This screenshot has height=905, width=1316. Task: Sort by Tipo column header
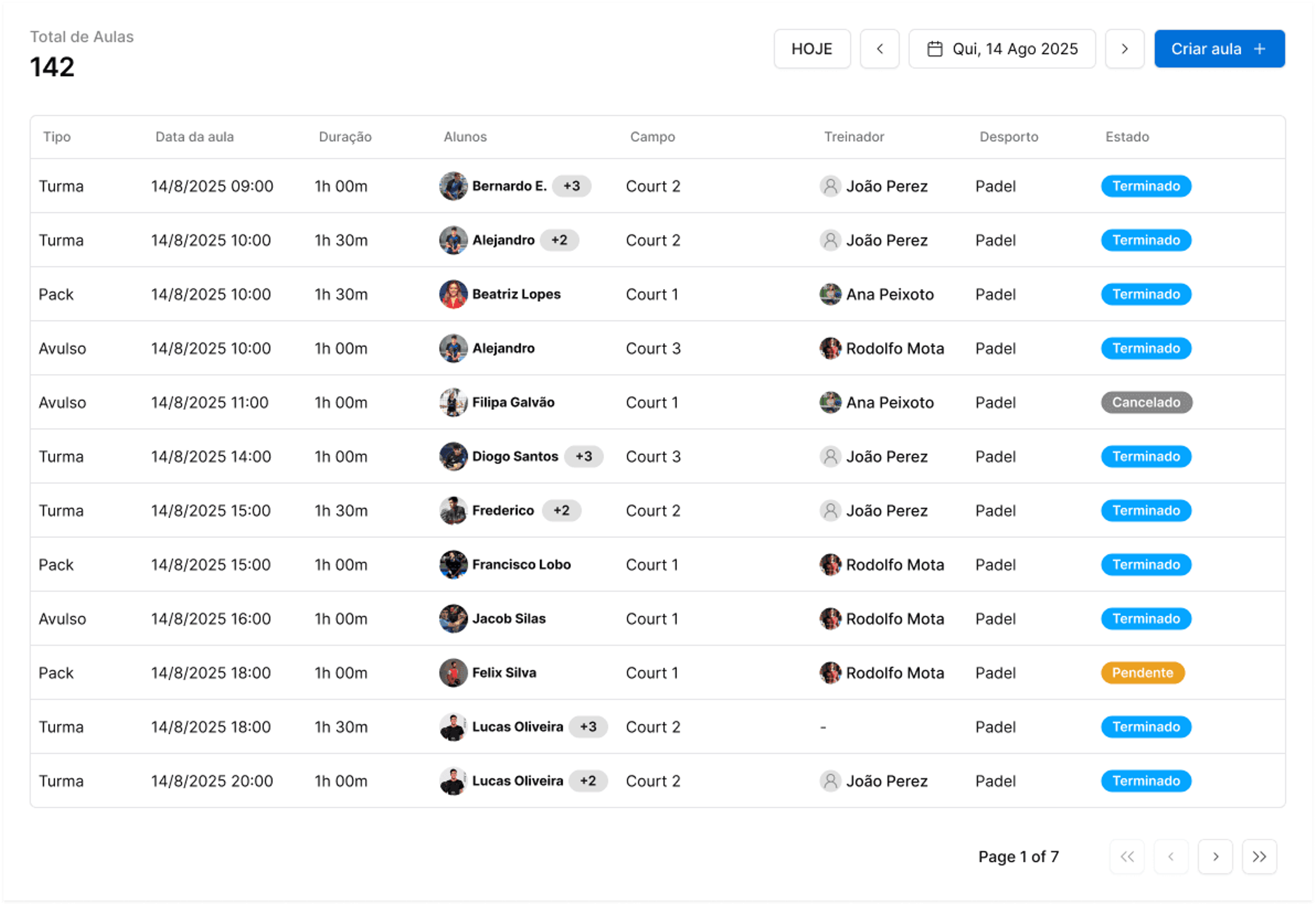point(57,137)
